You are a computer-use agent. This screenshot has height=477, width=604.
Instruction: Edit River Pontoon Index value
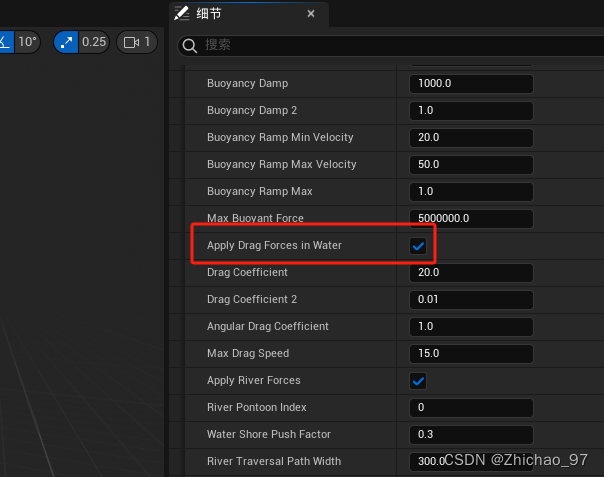tap(471, 407)
